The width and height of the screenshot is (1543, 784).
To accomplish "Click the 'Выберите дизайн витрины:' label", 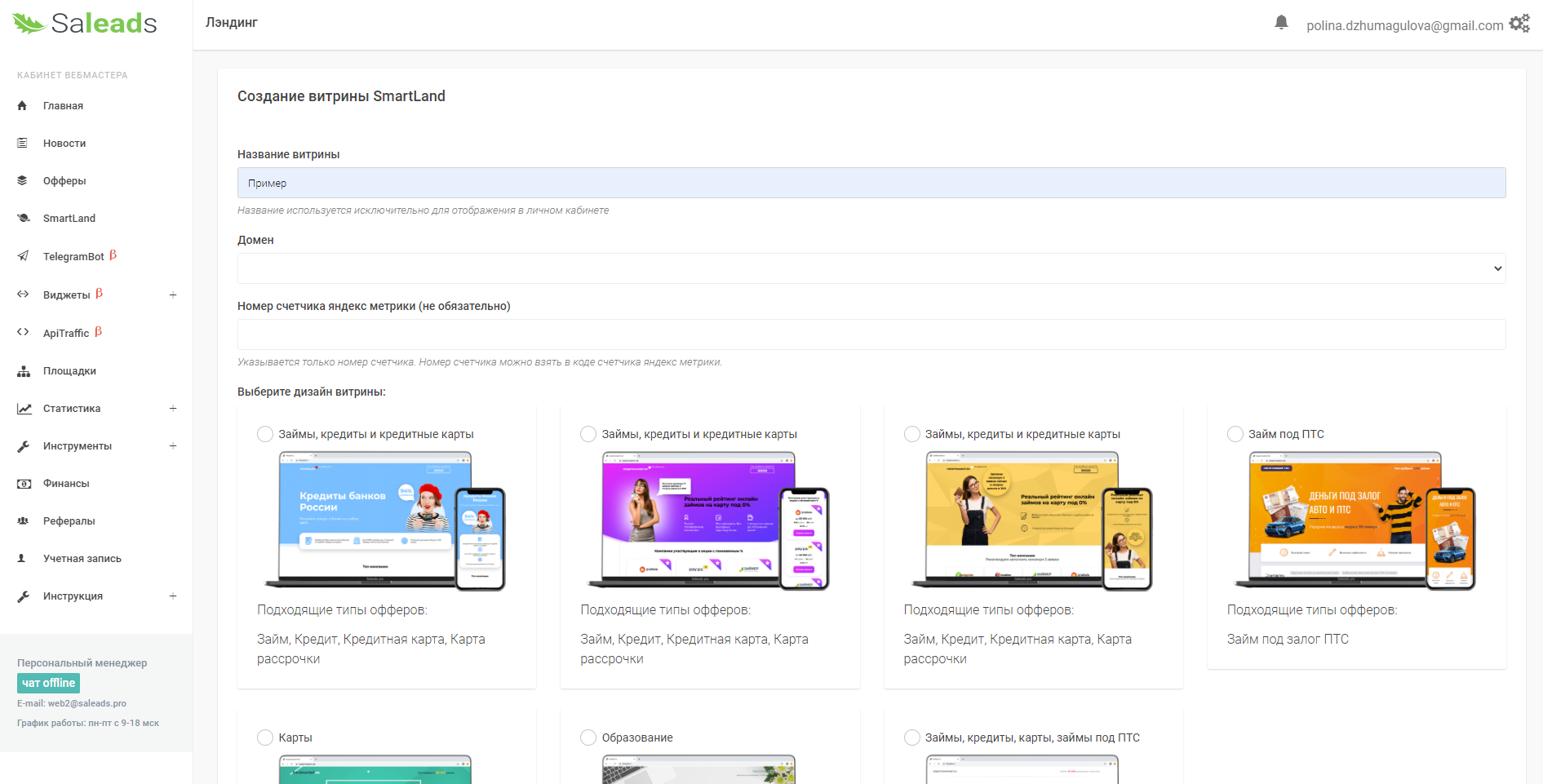I will 312,392.
